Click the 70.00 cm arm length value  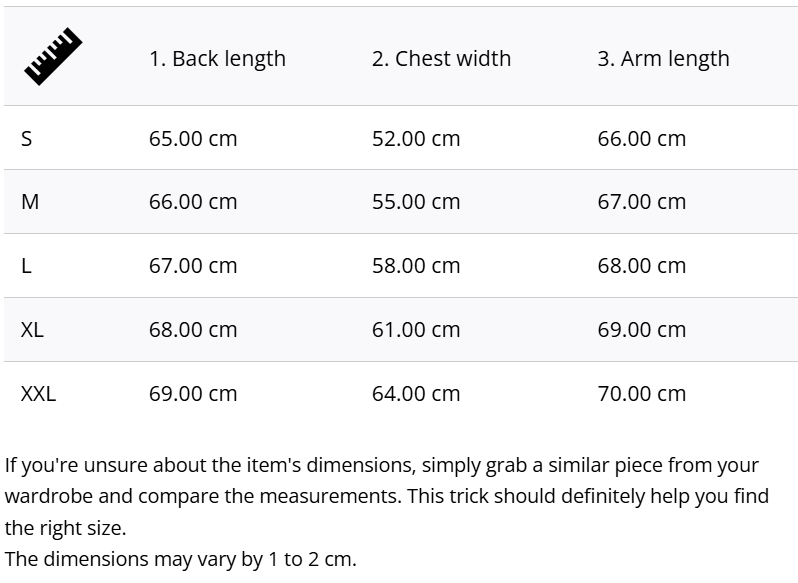(642, 394)
